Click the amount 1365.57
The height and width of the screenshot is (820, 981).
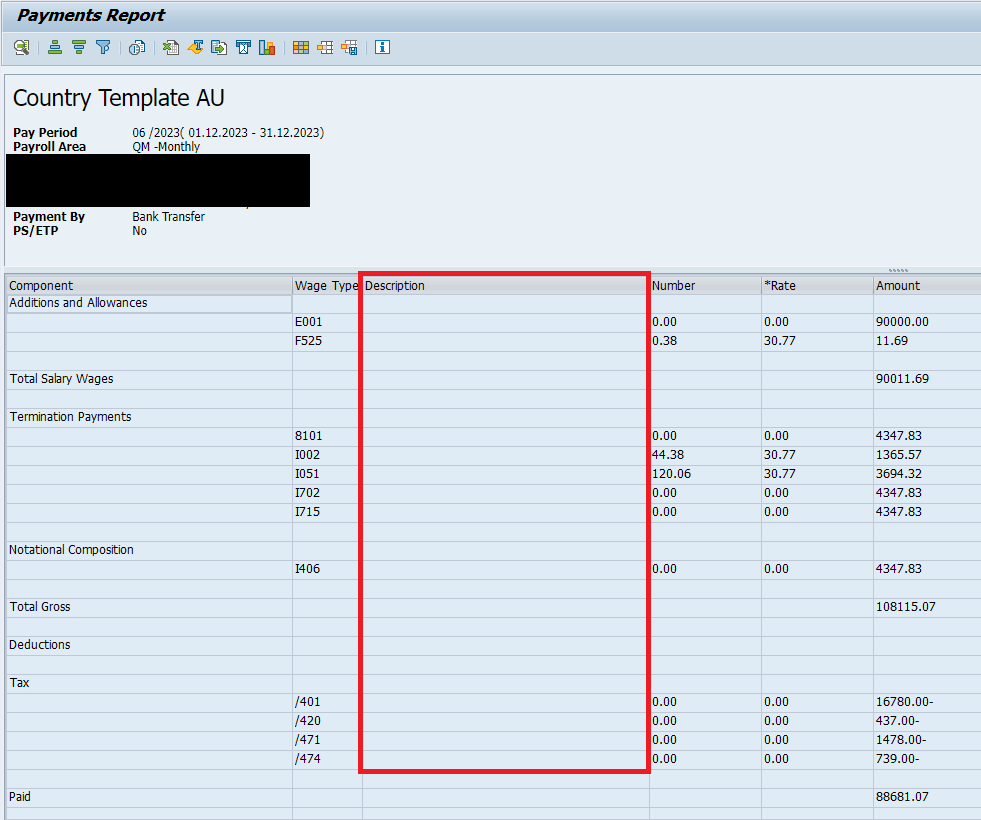click(898, 455)
